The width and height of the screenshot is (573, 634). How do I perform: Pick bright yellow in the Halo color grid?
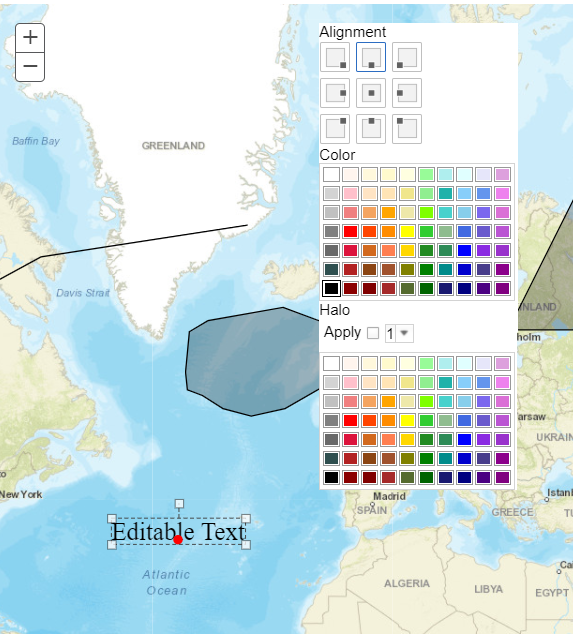point(407,420)
